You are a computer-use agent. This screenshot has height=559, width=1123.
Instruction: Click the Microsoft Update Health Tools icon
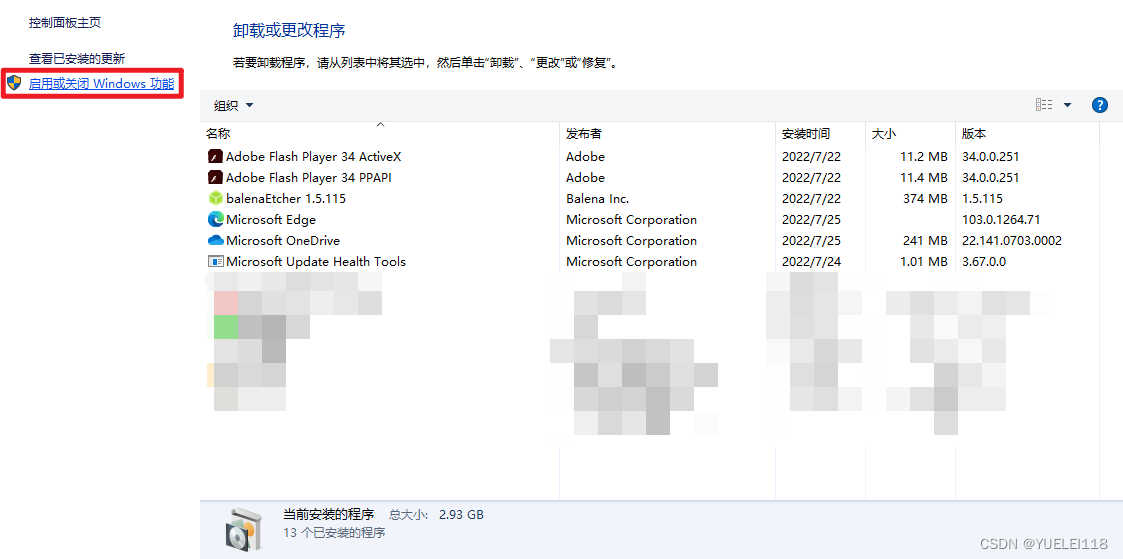pyautogui.click(x=215, y=261)
